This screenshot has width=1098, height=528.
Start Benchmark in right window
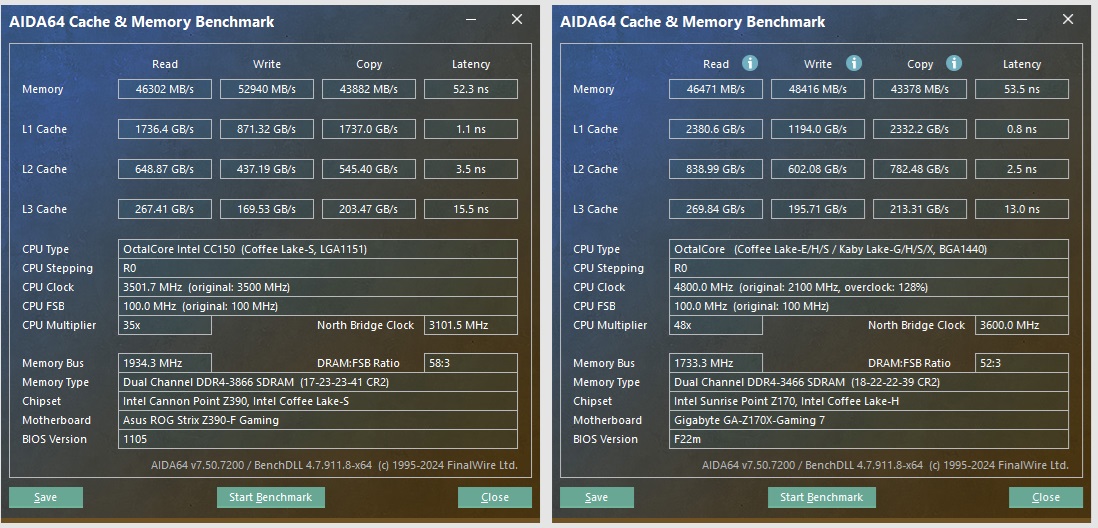821,497
